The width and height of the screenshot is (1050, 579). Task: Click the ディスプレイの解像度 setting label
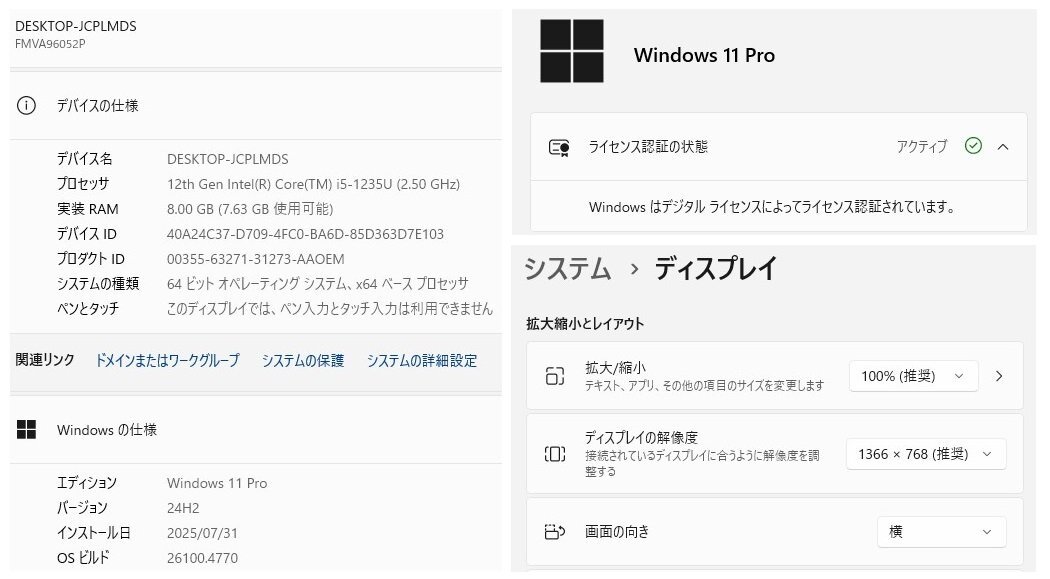(642, 438)
